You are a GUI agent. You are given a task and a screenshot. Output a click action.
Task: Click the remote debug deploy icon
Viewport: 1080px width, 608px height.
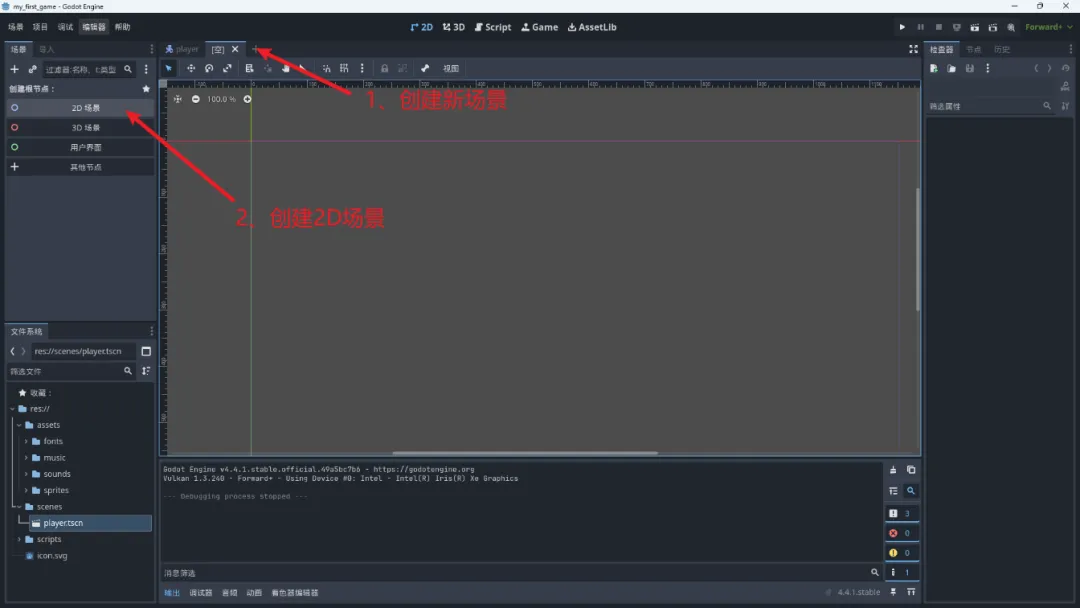(956, 27)
